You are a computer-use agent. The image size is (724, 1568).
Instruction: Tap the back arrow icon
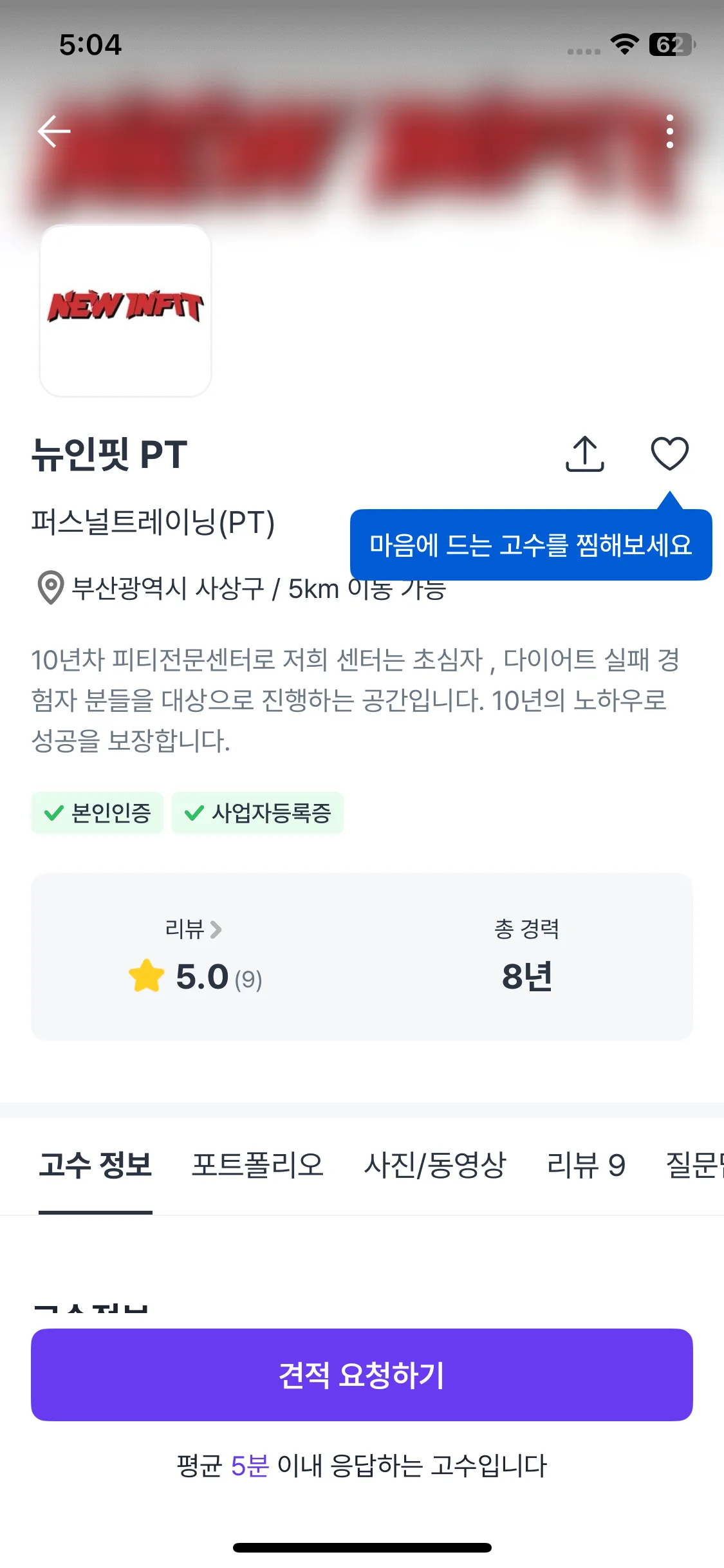coord(54,131)
